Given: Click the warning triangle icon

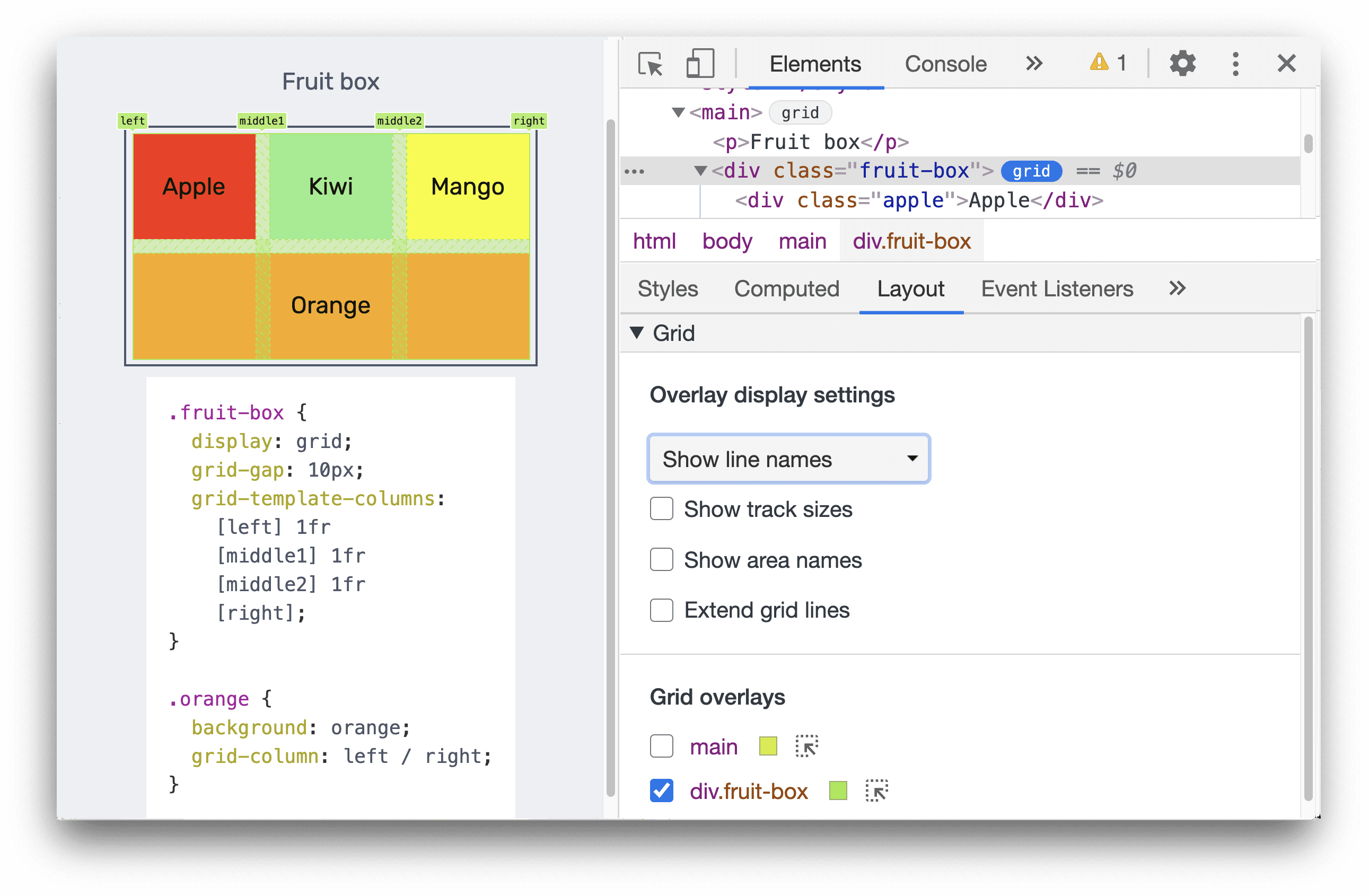Looking at the screenshot, I should pyautogui.click(x=1100, y=62).
